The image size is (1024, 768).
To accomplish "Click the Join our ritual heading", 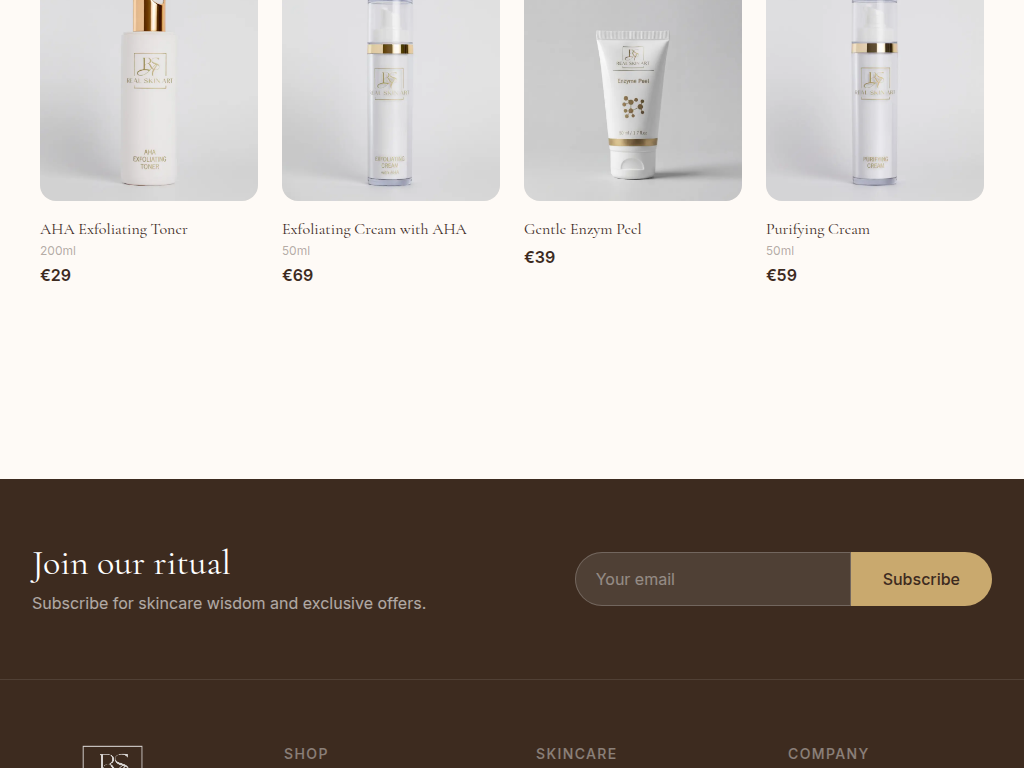I will tap(131, 564).
